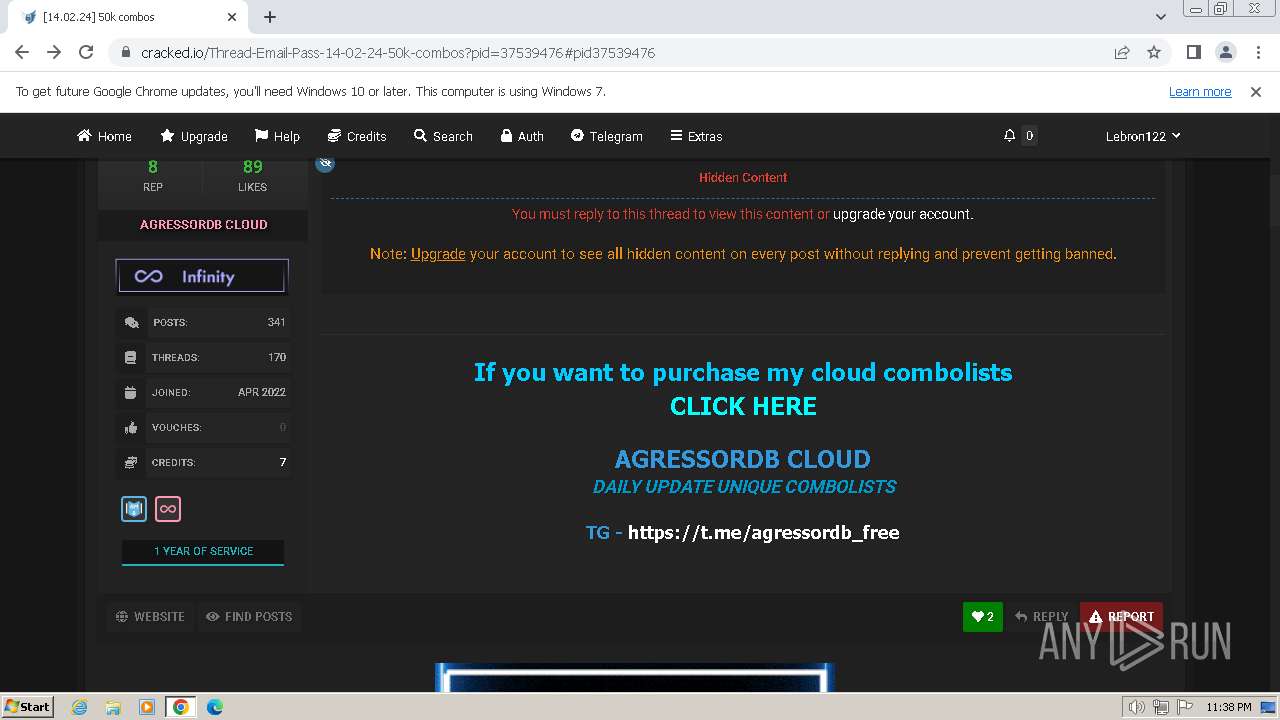Open Chrome profile avatar

click(x=1225, y=52)
